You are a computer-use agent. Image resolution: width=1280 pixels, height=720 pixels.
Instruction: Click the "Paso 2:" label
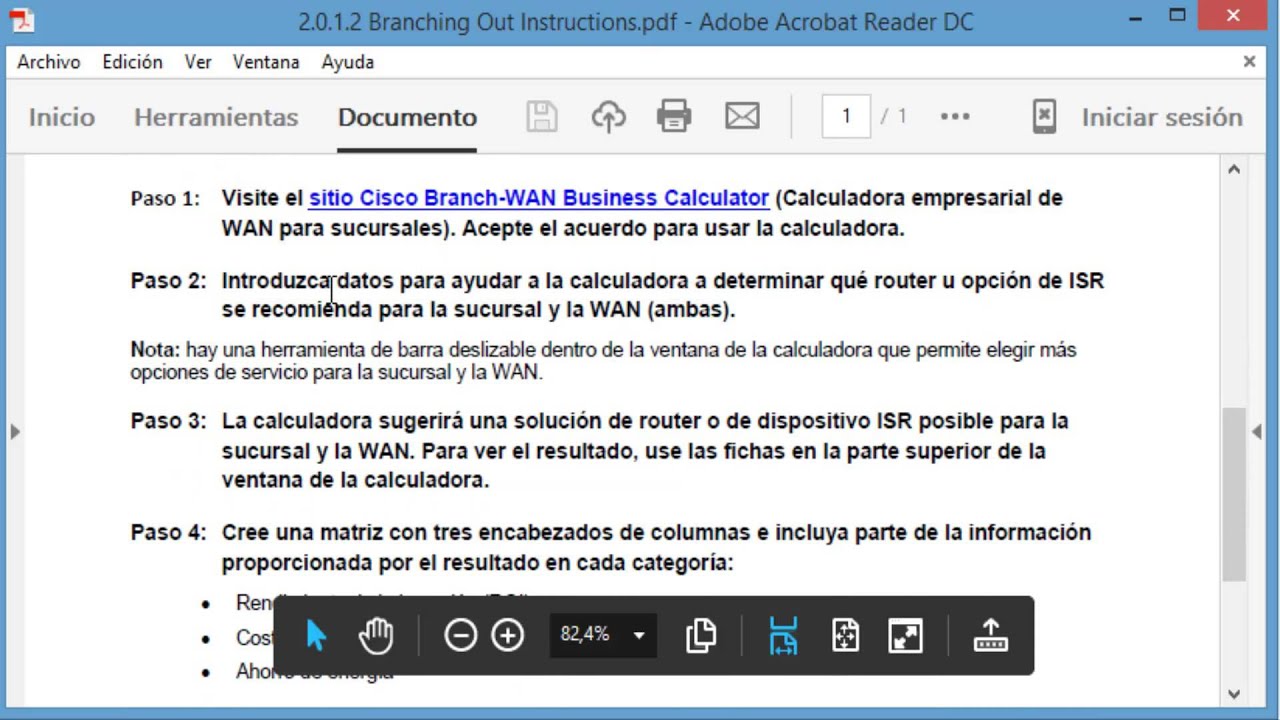(x=168, y=281)
